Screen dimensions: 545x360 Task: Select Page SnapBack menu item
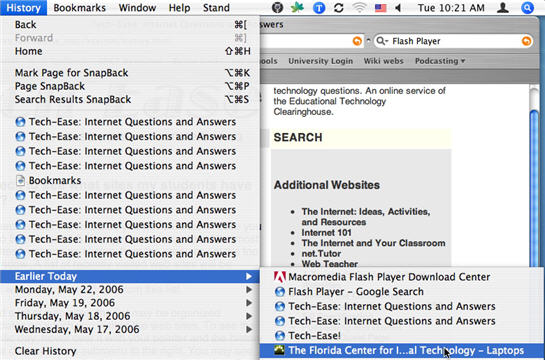(x=130, y=86)
